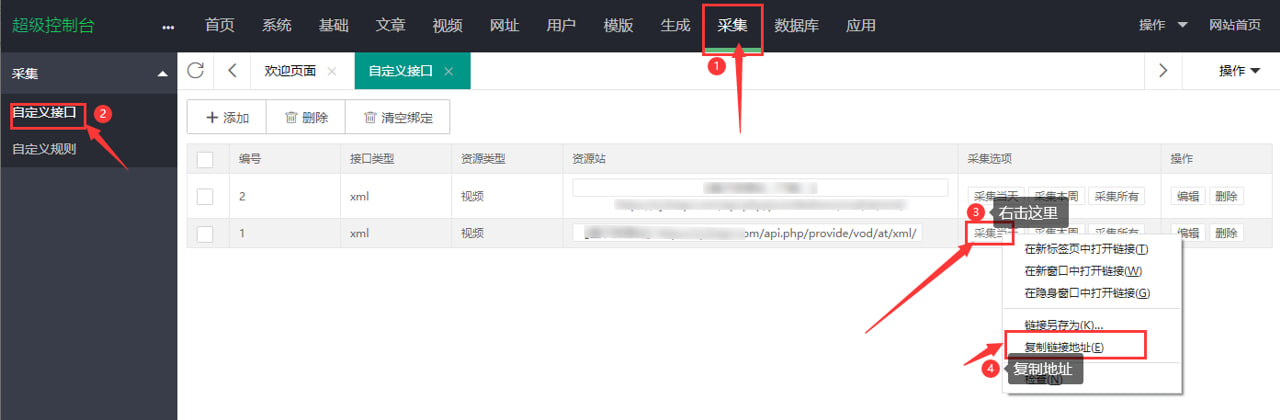The height and width of the screenshot is (420, 1280).
Task: Click the refresh page icon
Action: click(x=196, y=70)
